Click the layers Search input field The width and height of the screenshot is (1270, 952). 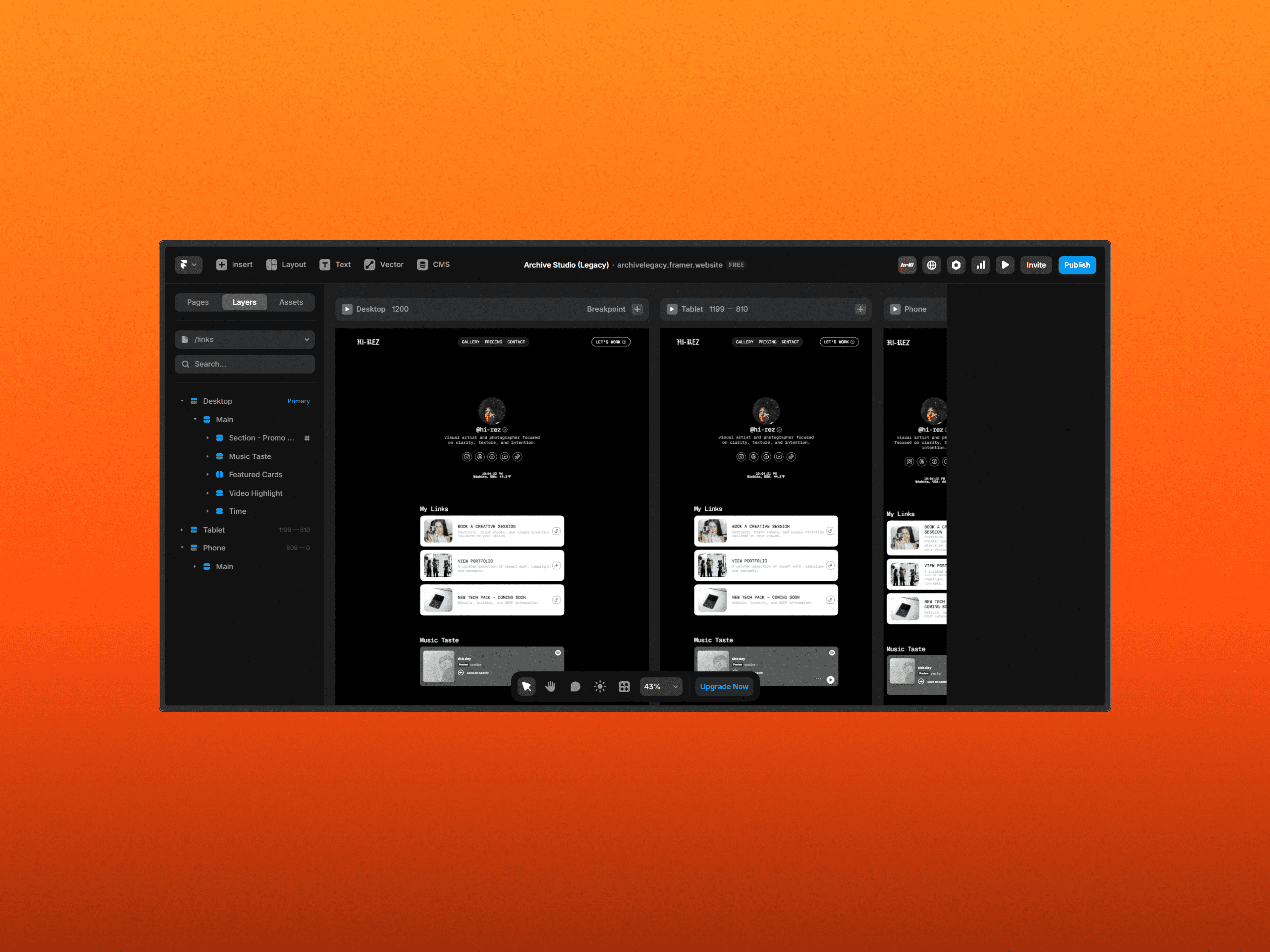coord(245,364)
